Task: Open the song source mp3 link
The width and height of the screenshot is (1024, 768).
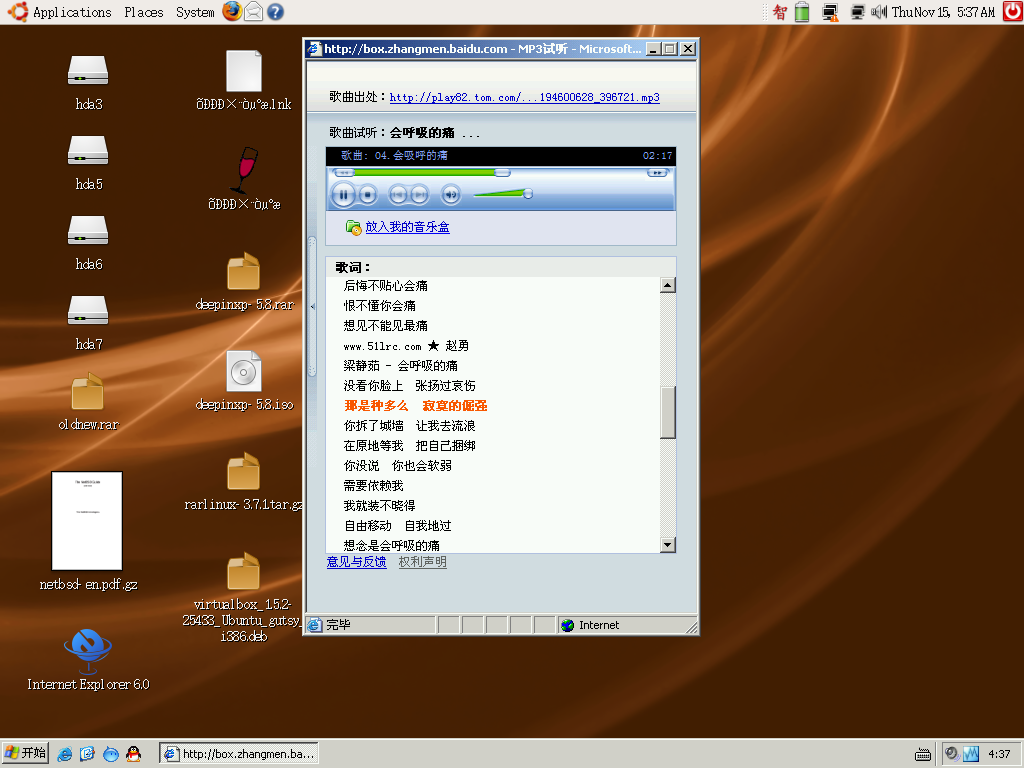Action: [x=524, y=97]
